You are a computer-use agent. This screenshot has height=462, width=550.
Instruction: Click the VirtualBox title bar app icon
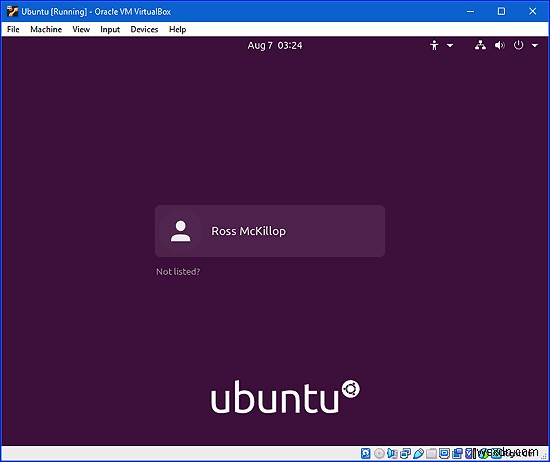[x=12, y=11]
